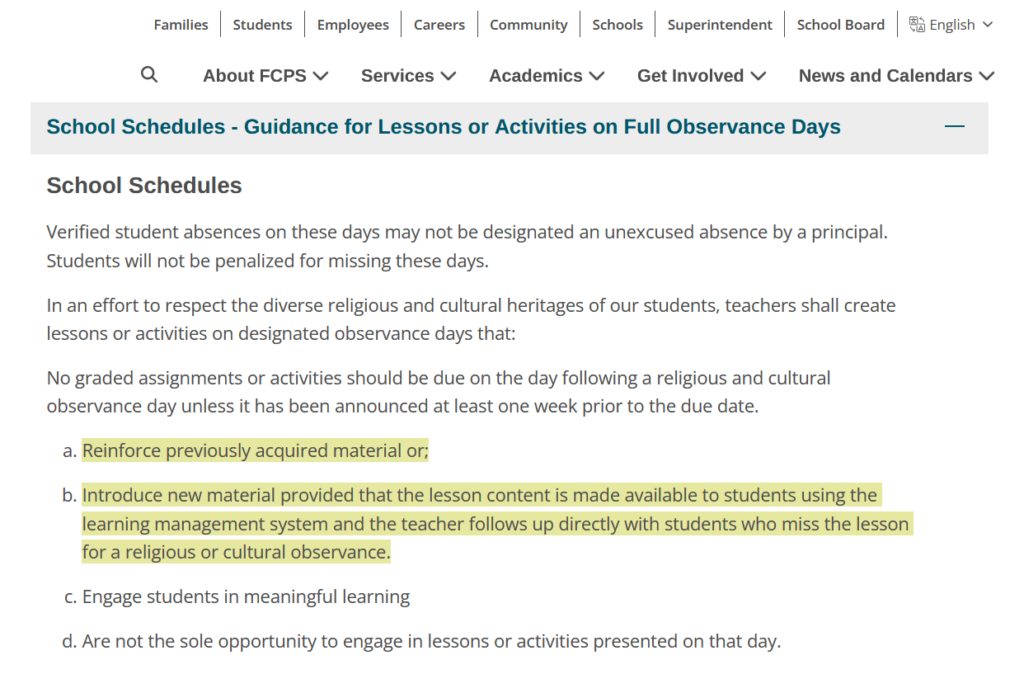Open the News and Calendars dropdown
This screenshot has width=1024, height=674.
[885, 75]
